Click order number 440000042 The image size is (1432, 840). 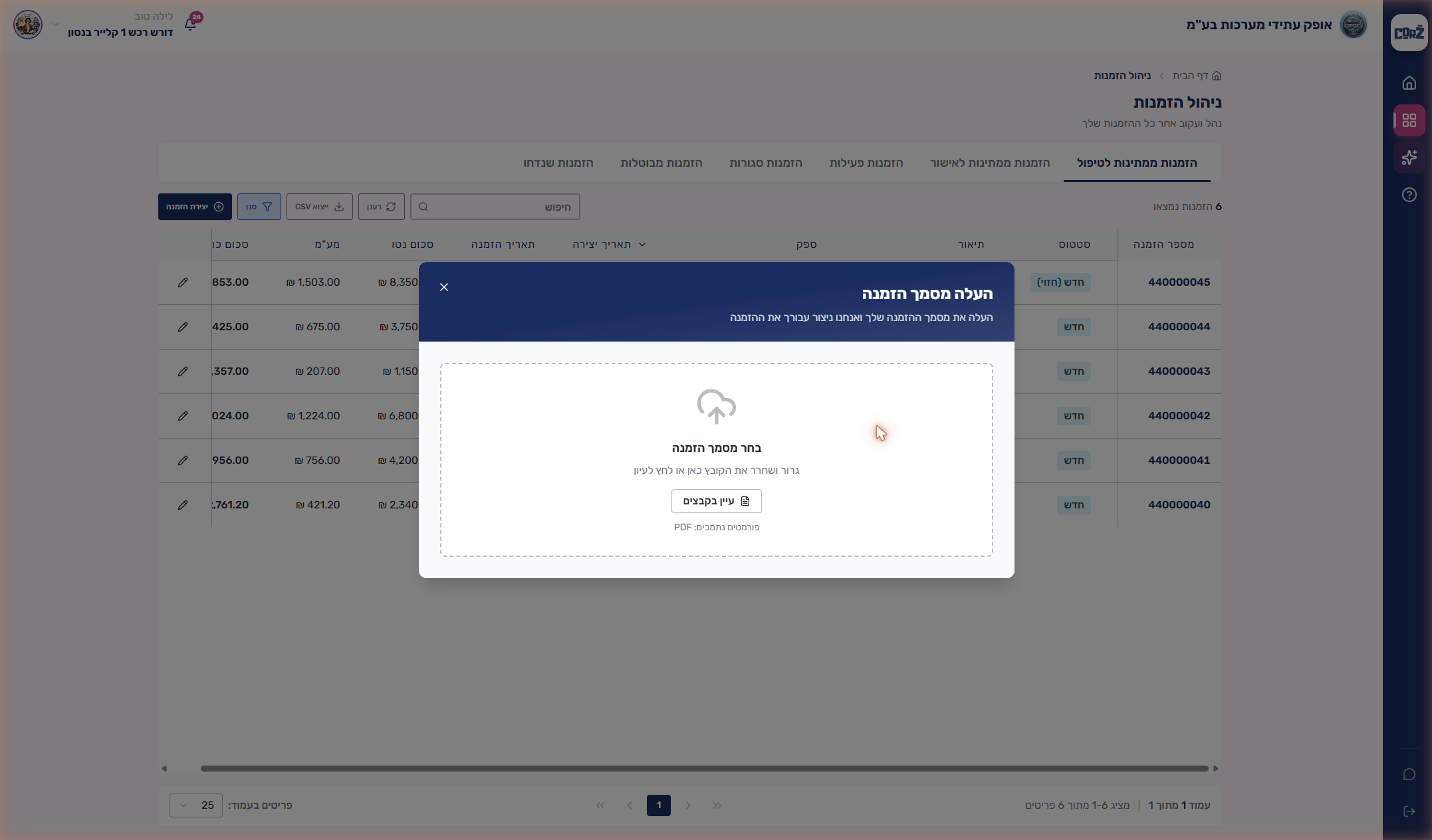point(1179,416)
